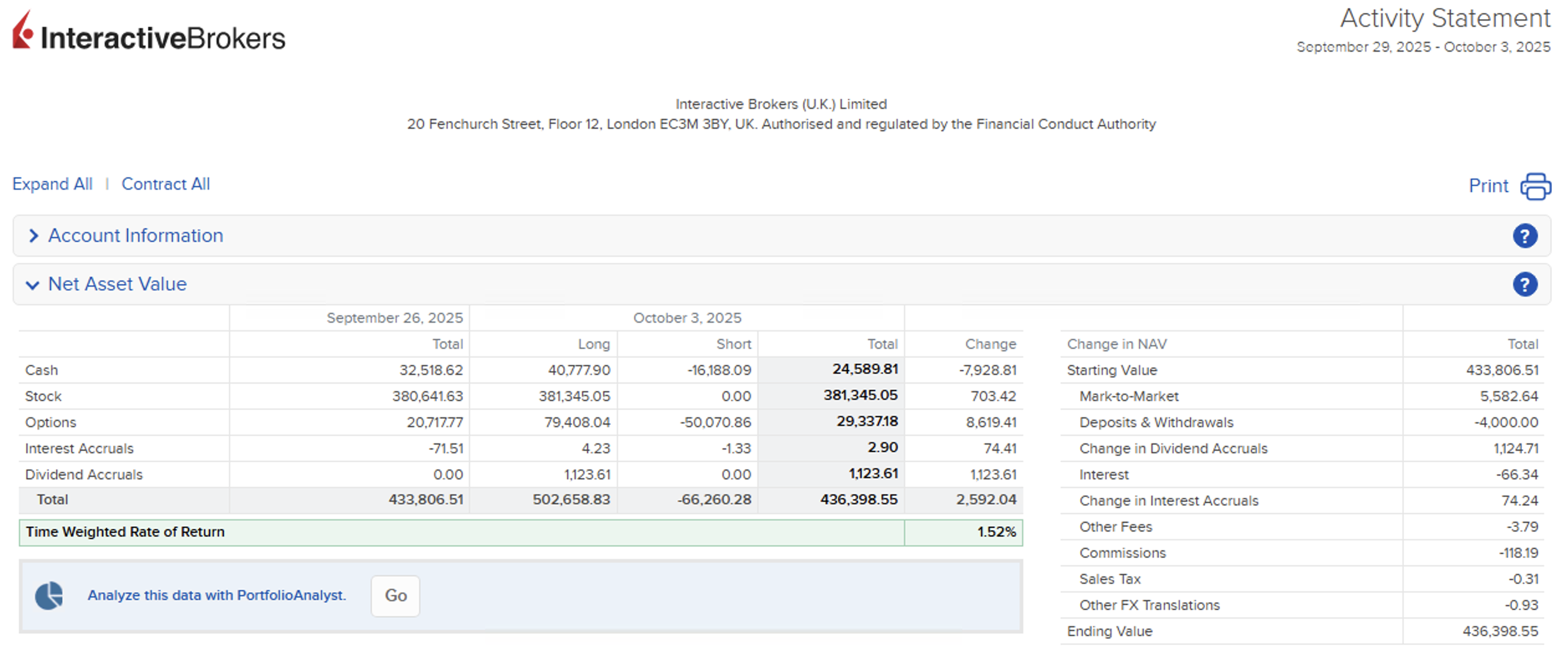Click the Deposits & Withdrawals row label

tap(1156, 422)
